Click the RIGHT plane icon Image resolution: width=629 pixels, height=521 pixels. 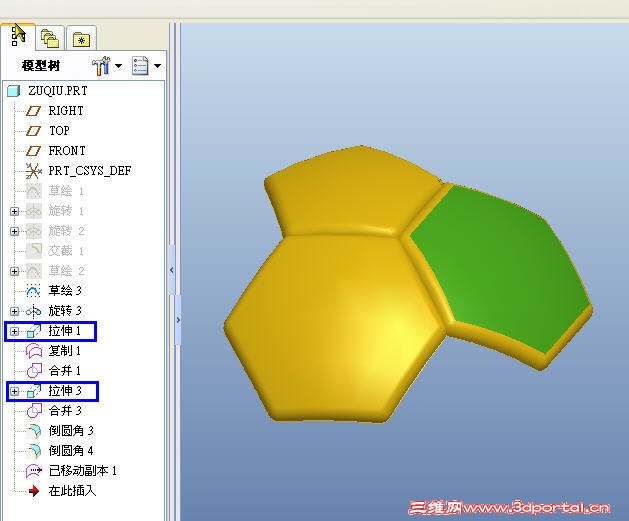(x=34, y=111)
